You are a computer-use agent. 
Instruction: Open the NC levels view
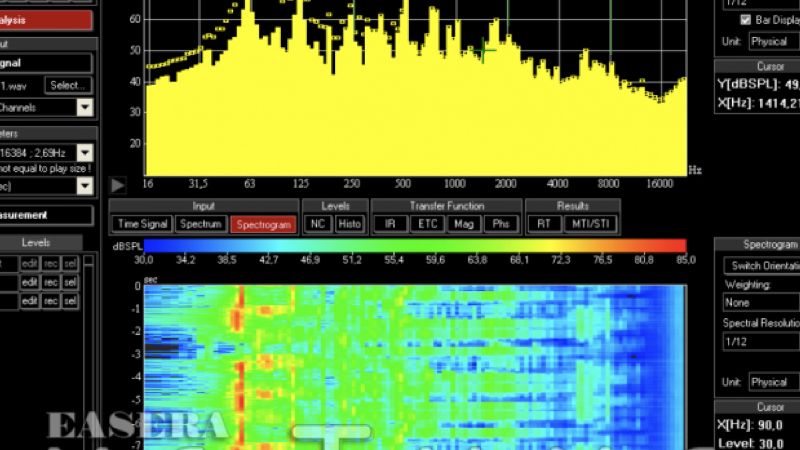coord(318,224)
